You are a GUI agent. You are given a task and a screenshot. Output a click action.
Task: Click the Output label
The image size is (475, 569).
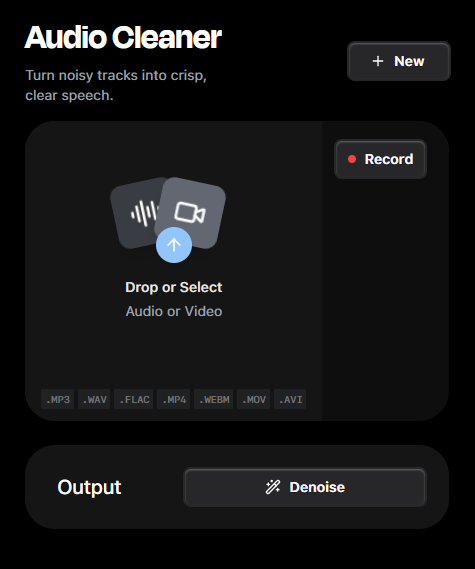[89, 487]
